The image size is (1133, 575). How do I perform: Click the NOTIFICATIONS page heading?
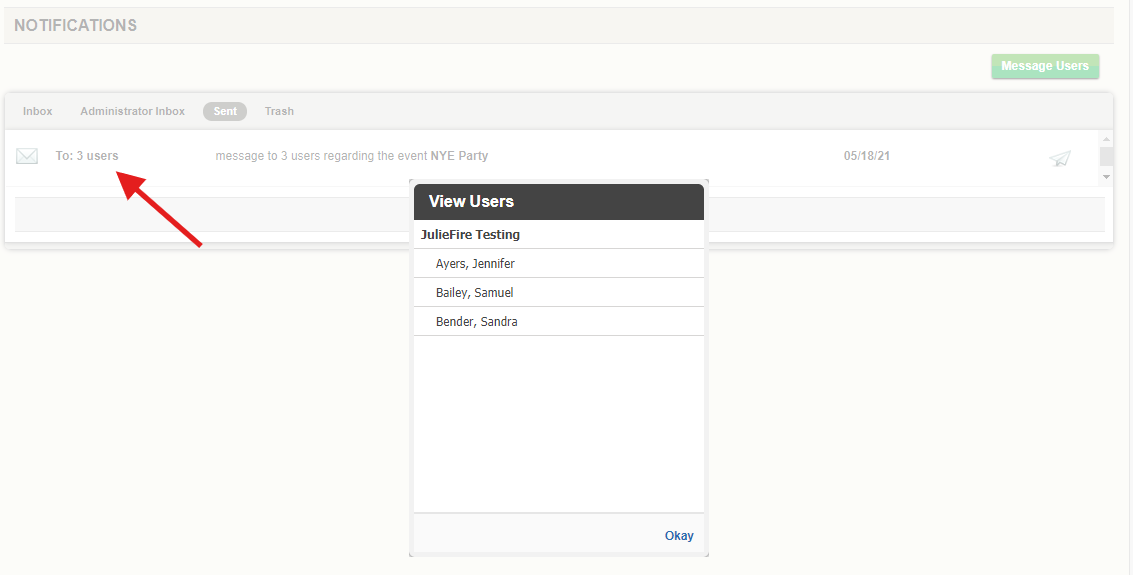(x=75, y=25)
